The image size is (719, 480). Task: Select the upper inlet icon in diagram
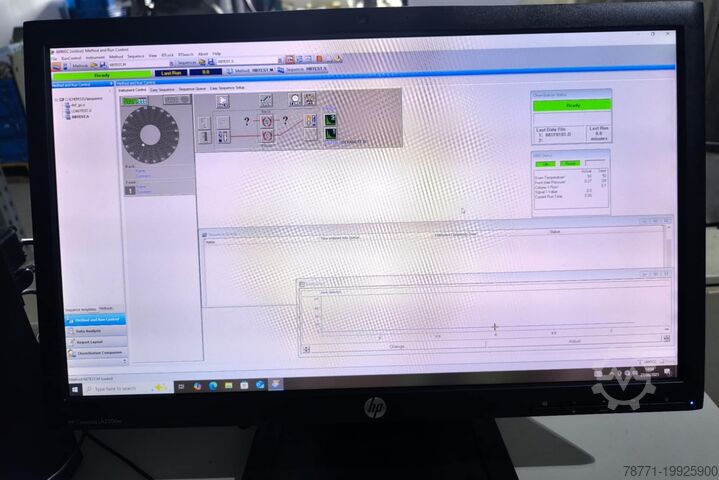tap(267, 118)
